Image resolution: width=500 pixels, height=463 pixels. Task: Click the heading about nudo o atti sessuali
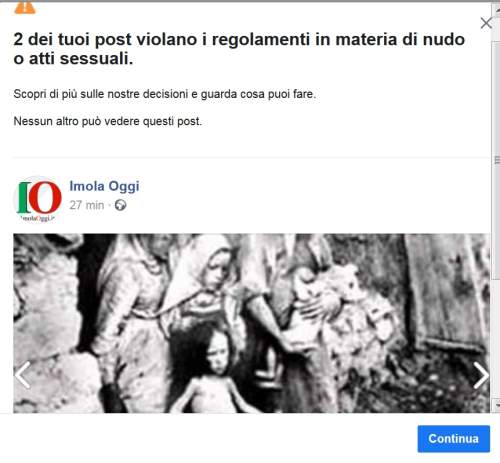pos(239,49)
